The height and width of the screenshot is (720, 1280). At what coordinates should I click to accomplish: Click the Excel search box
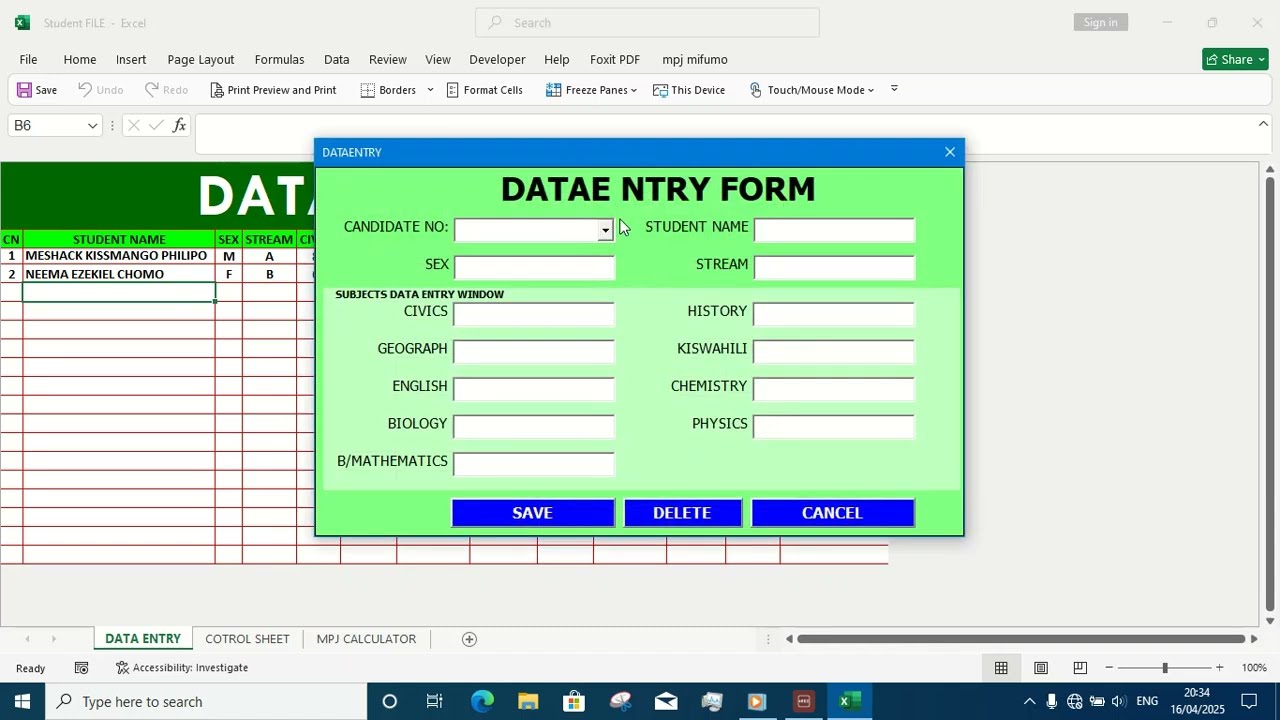647,22
